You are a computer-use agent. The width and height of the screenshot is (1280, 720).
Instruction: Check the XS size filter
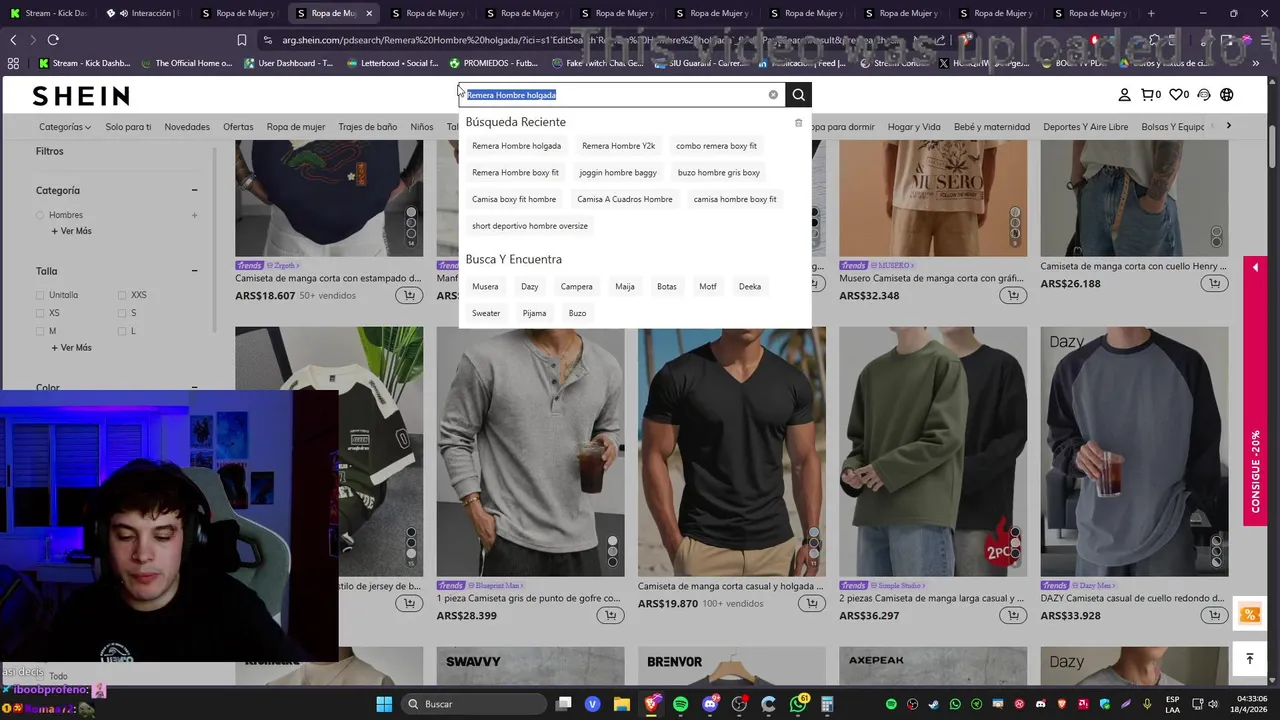click(40, 313)
